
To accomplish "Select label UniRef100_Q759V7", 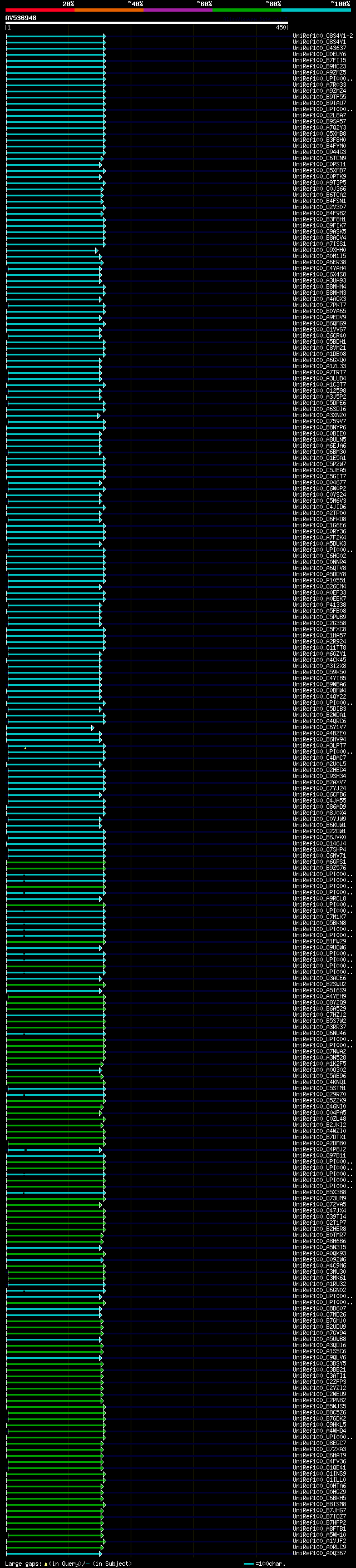I will (x=319, y=421).
